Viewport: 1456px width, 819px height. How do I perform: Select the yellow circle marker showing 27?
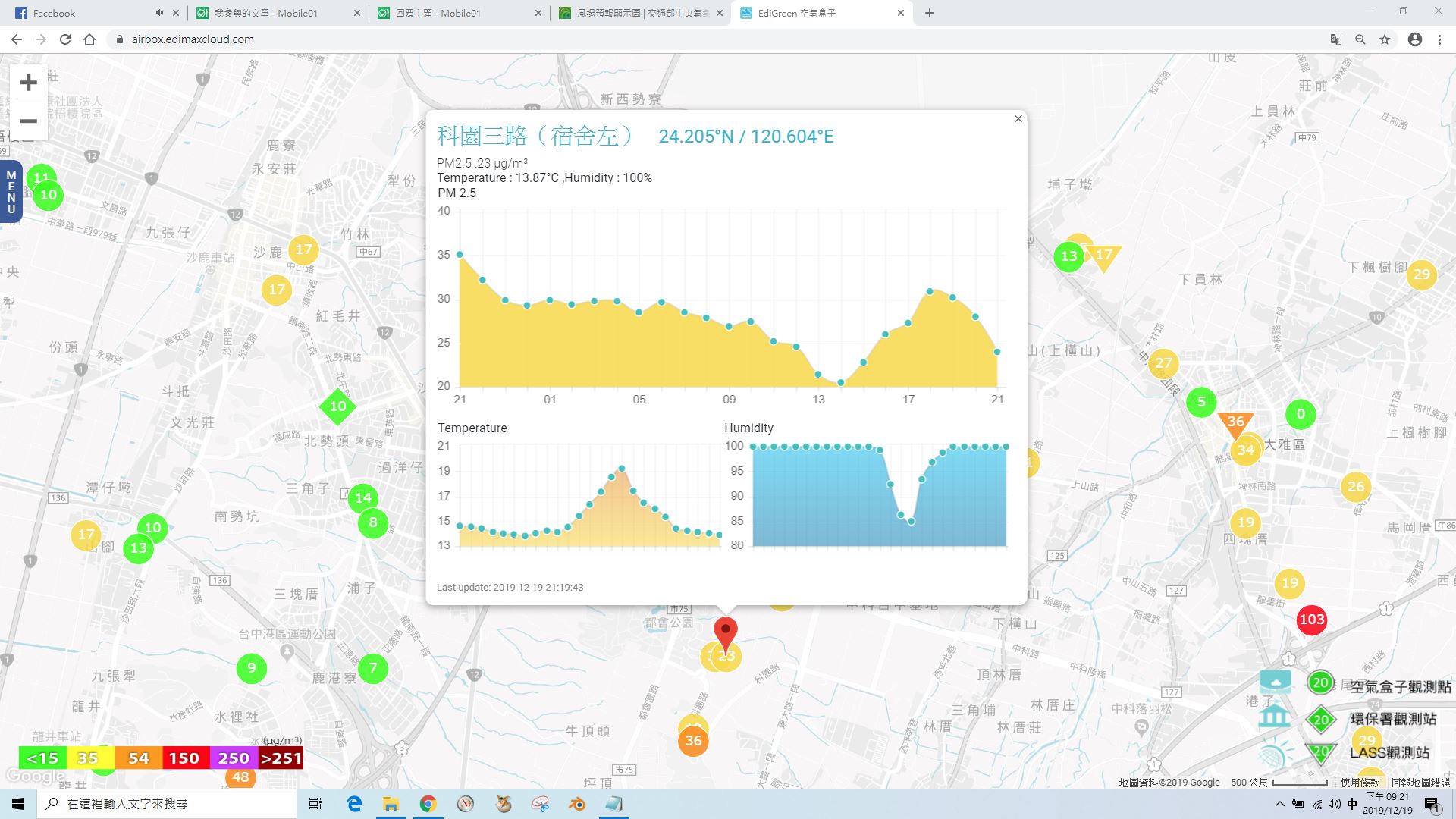(x=1163, y=363)
